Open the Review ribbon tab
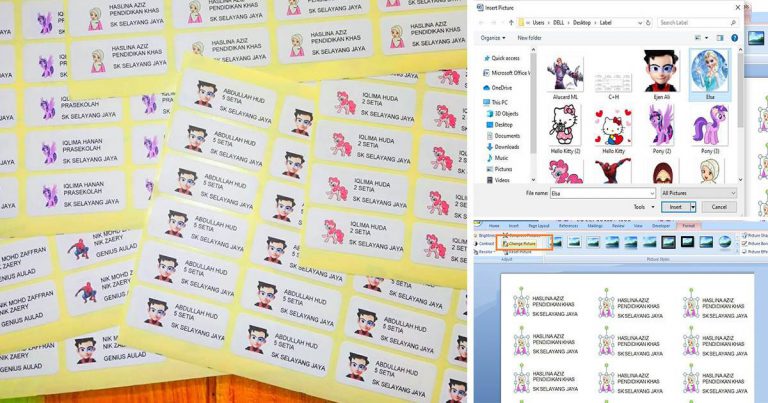The width and height of the screenshot is (768, 403). tap(618, 226)
